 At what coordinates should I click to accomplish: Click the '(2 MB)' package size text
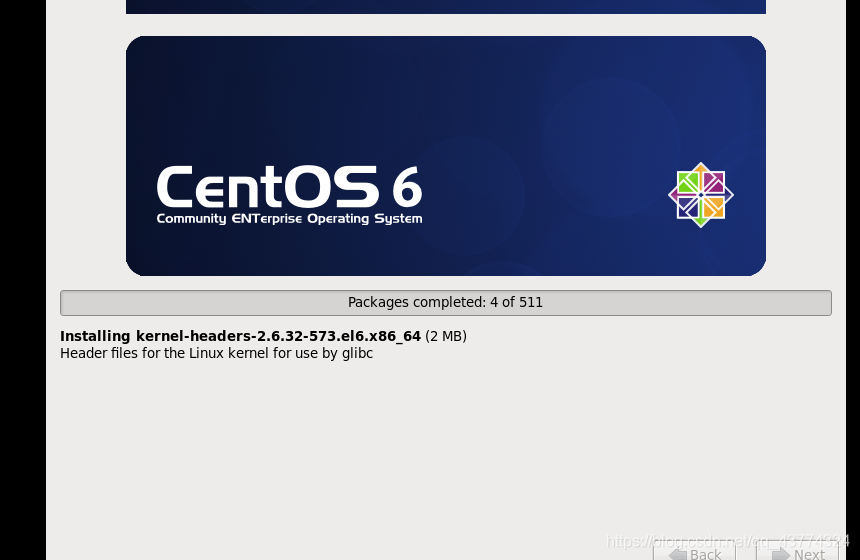click(446, 336)
